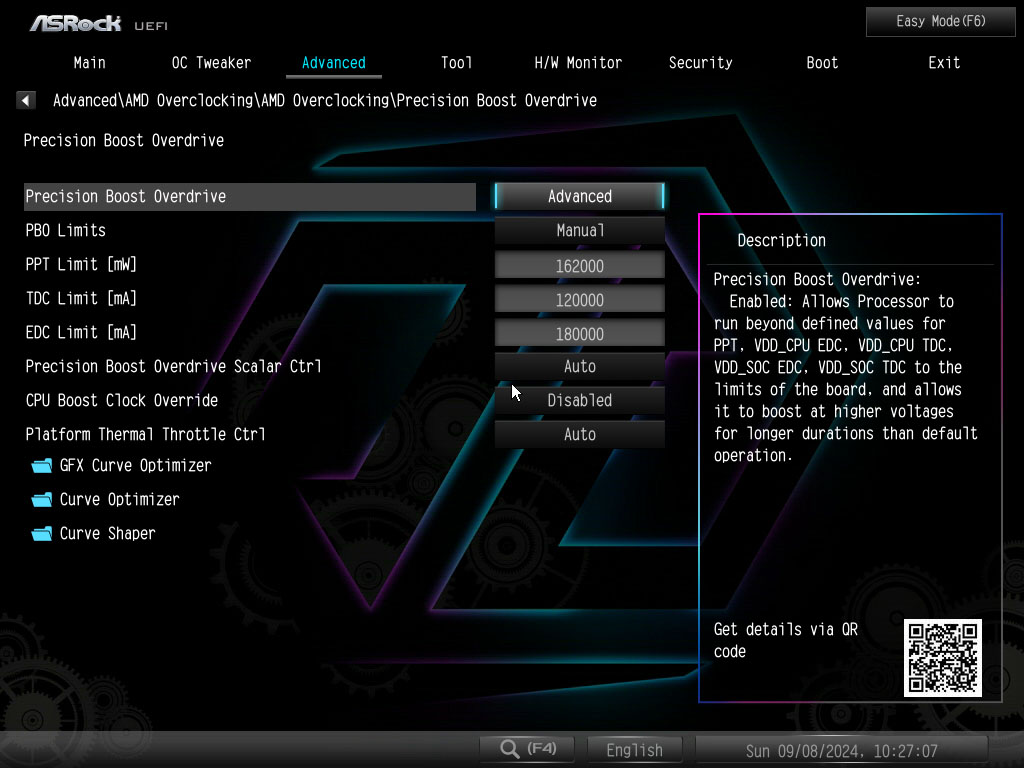The width and height of the screenshot is (1024, 768).
Task: Go to the Boot tab
Action: tap(822, 63)
